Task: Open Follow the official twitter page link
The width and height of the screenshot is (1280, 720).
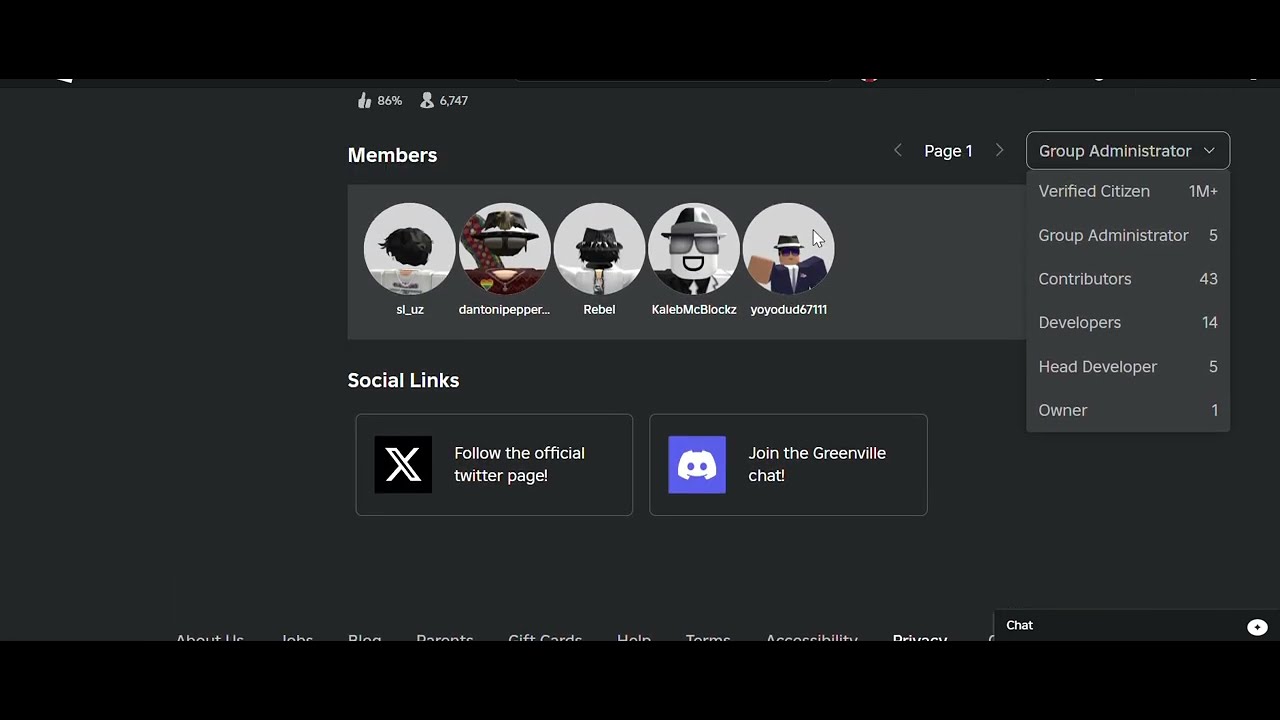Action: (x=494, y=465)
